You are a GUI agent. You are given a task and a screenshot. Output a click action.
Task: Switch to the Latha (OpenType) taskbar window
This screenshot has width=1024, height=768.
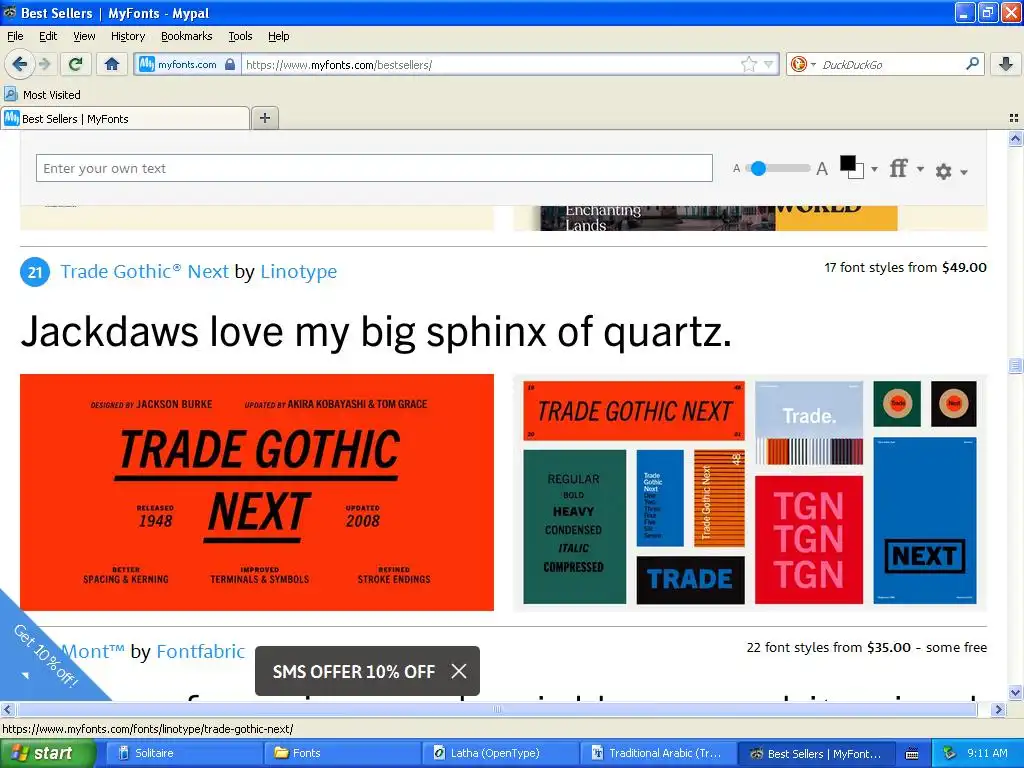click(500, 753)
